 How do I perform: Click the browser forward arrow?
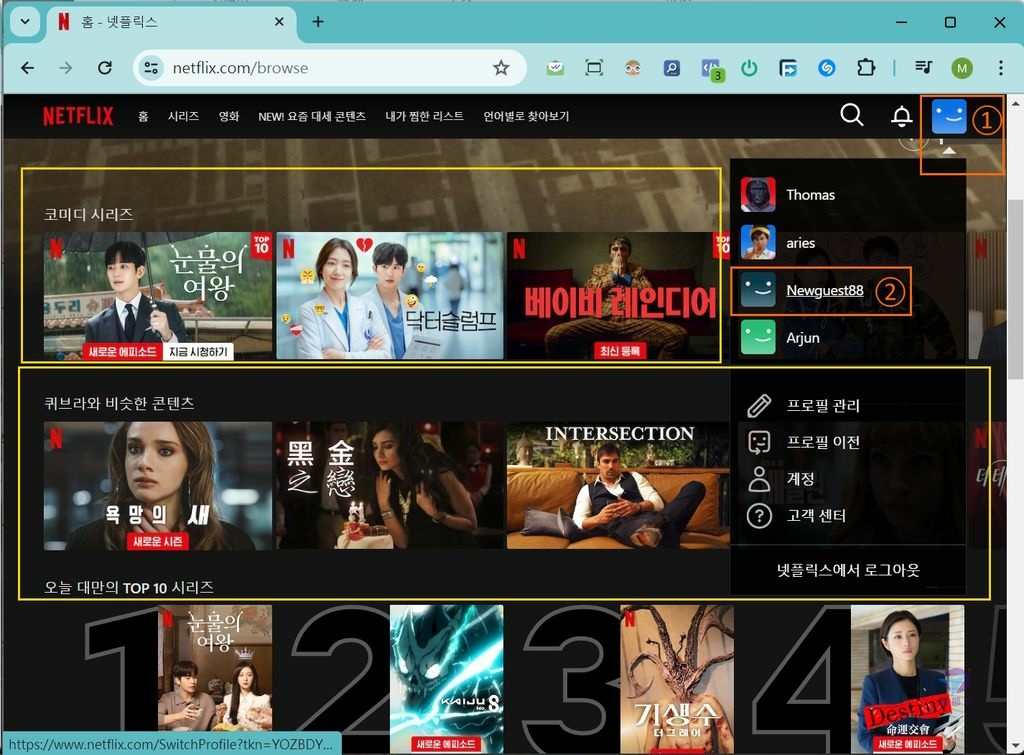pos(66,67)
